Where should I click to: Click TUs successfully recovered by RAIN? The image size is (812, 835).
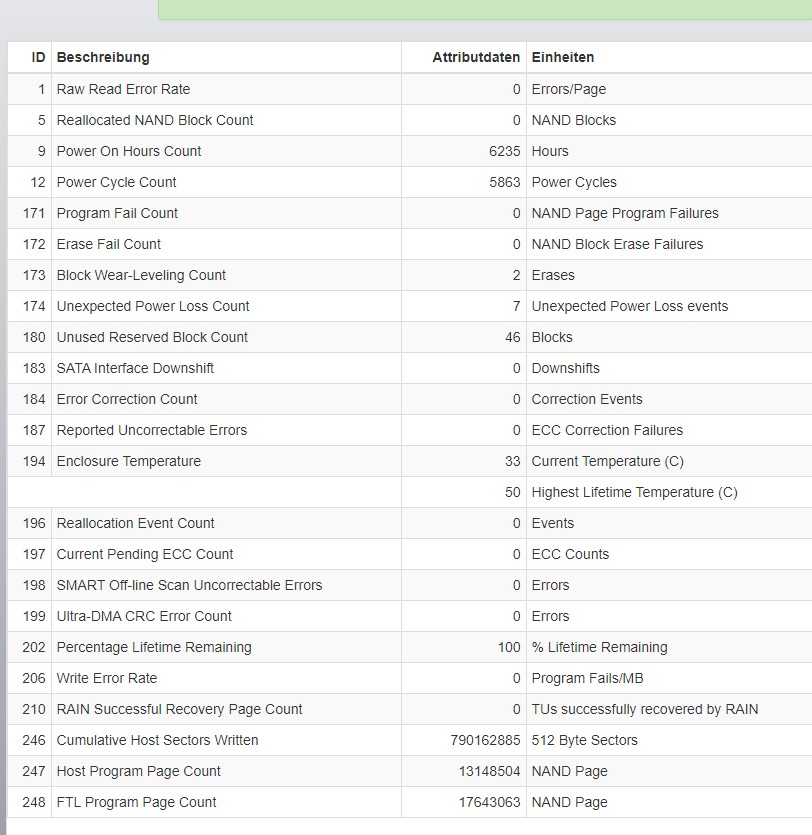(645, 709)
